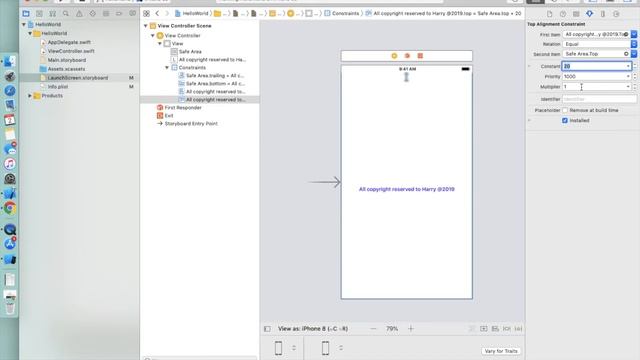
Task: Select Safe Area in outline
Action: [190, 51]
